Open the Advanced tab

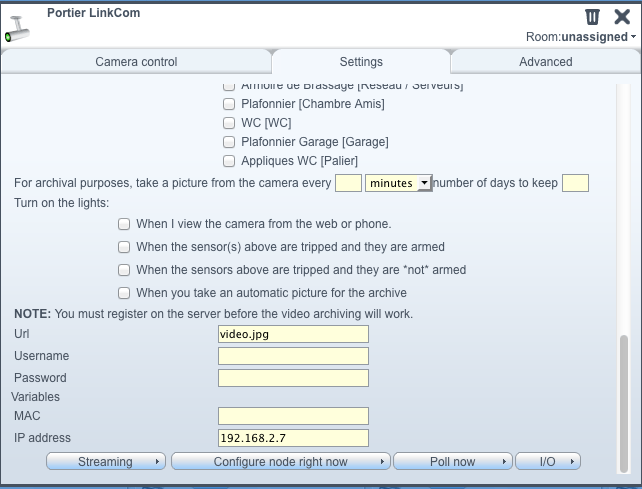(x=546, y=62)
